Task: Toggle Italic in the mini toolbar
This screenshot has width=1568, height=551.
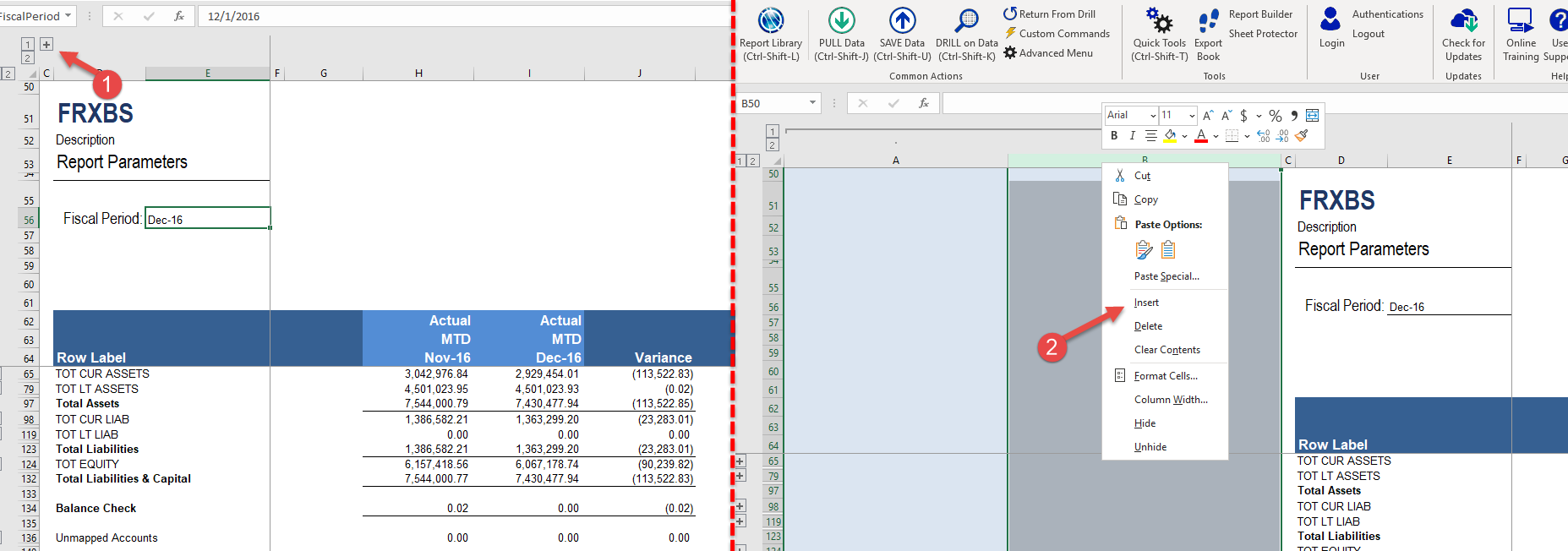Action: coord(1132,136)
